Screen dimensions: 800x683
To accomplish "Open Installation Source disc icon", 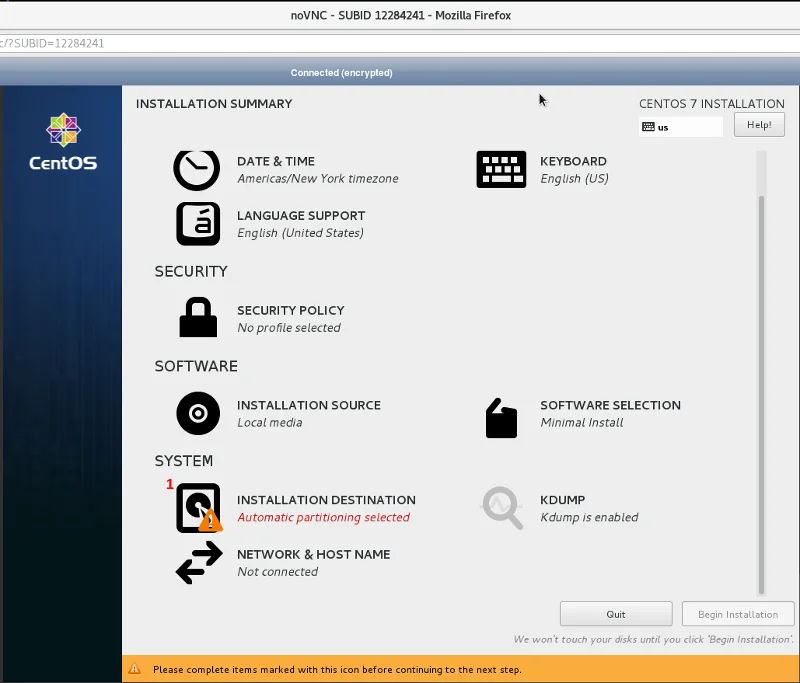I will pyautogui.click(x=198, y=413).
